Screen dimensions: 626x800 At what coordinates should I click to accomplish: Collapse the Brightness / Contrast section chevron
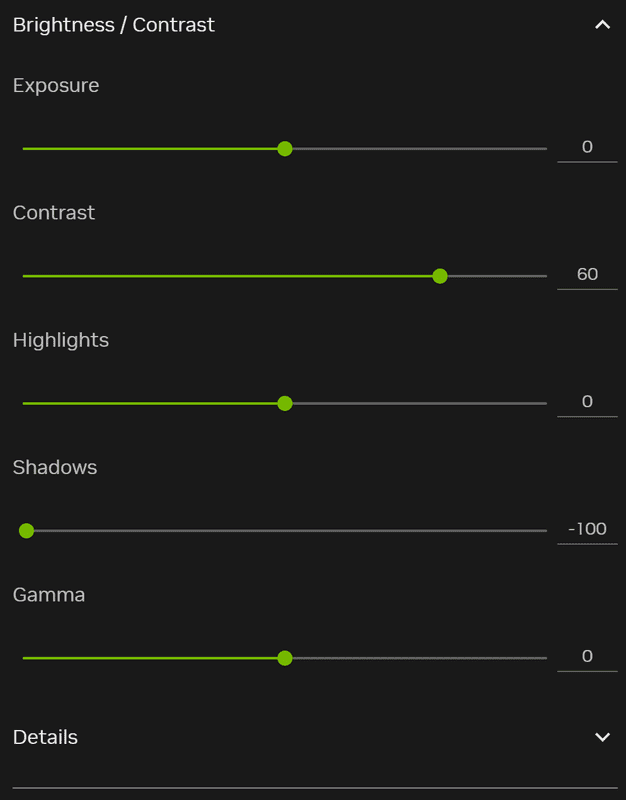click(x=602, y=25)
